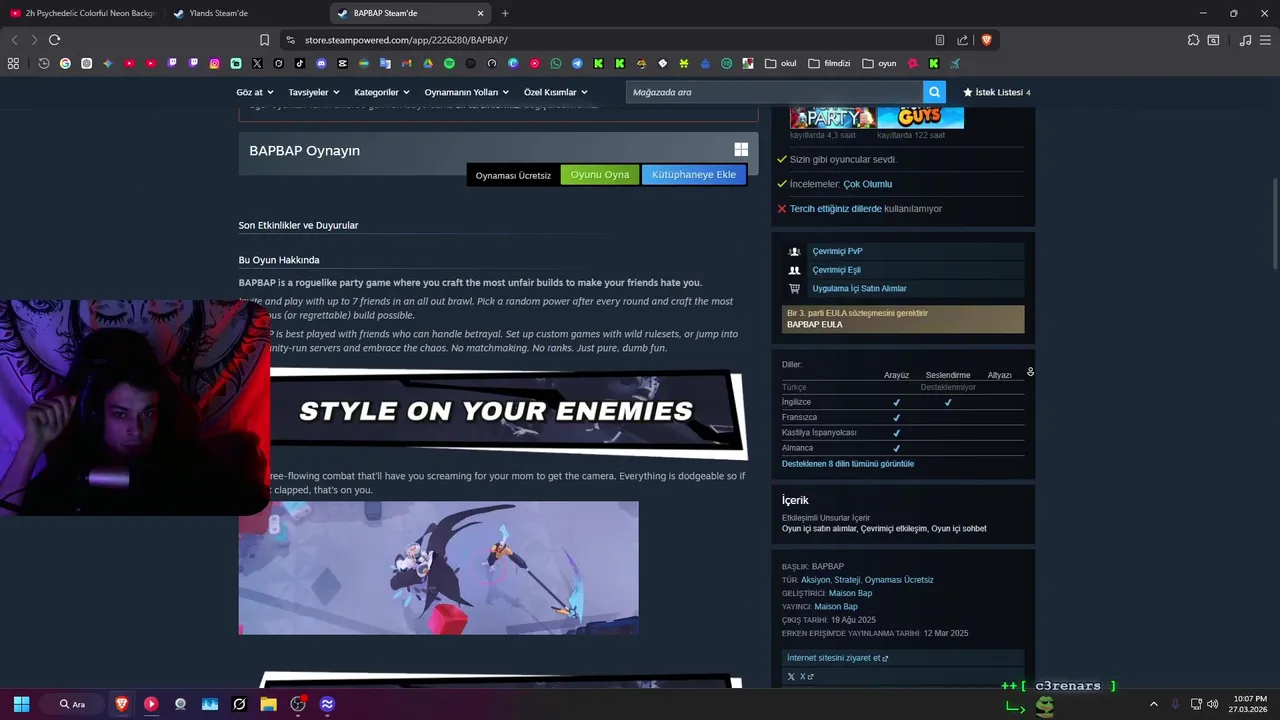Open a new browser tab

click(x=504, y=13)
